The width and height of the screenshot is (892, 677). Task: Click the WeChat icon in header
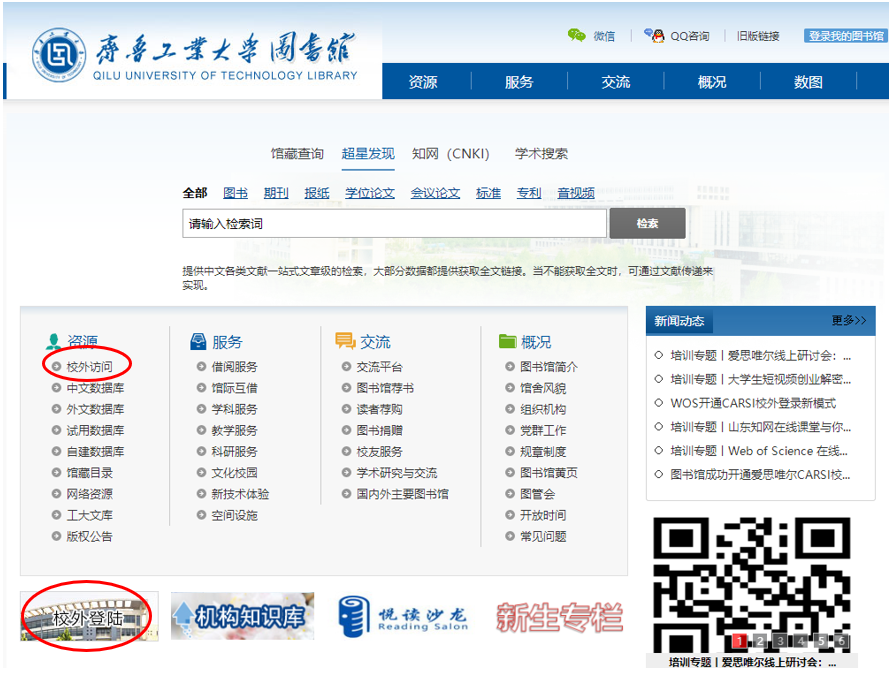coord(576,36)
